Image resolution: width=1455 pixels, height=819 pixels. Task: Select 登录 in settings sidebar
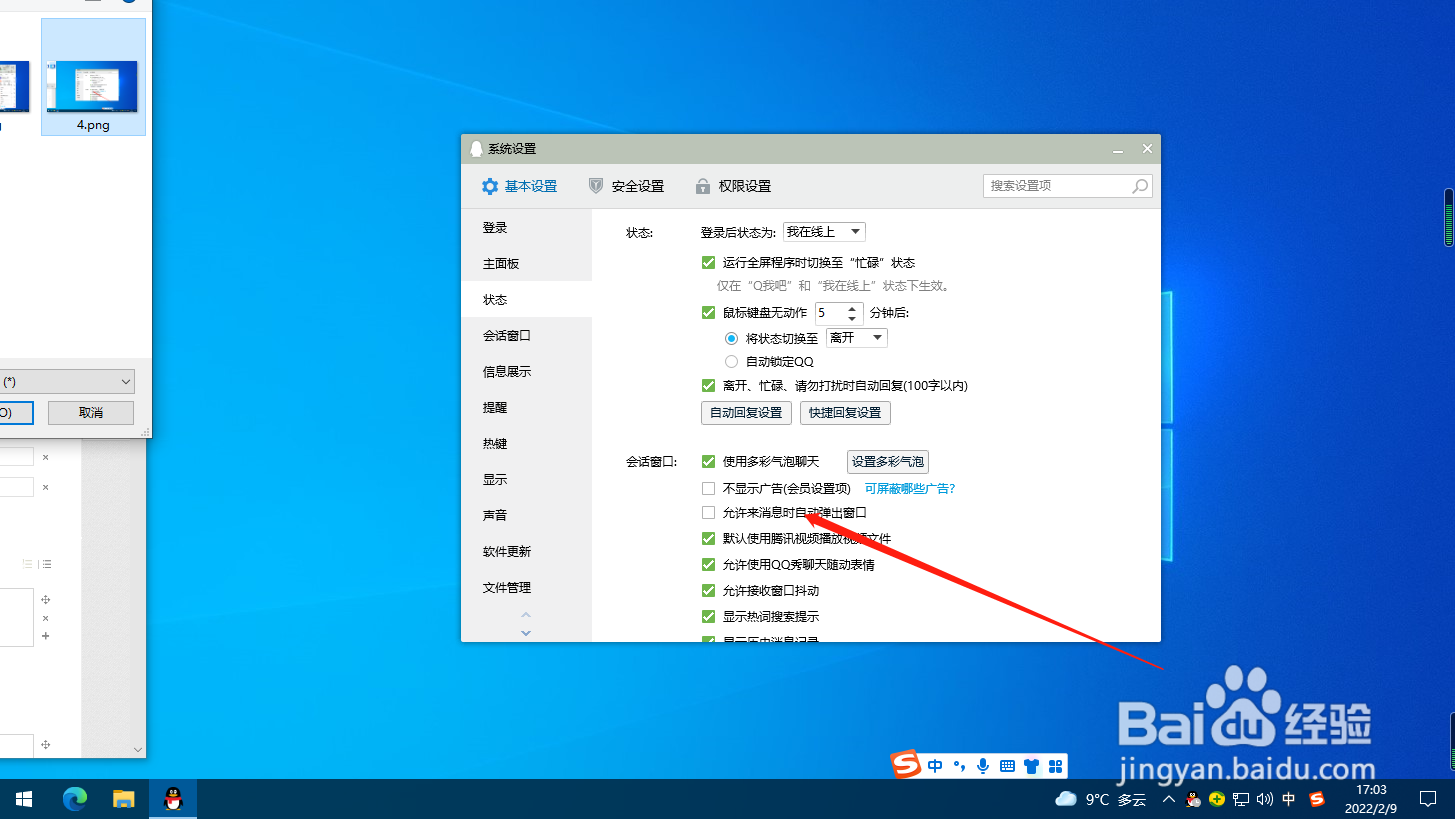pyautogui.click(x=526, y=228)
